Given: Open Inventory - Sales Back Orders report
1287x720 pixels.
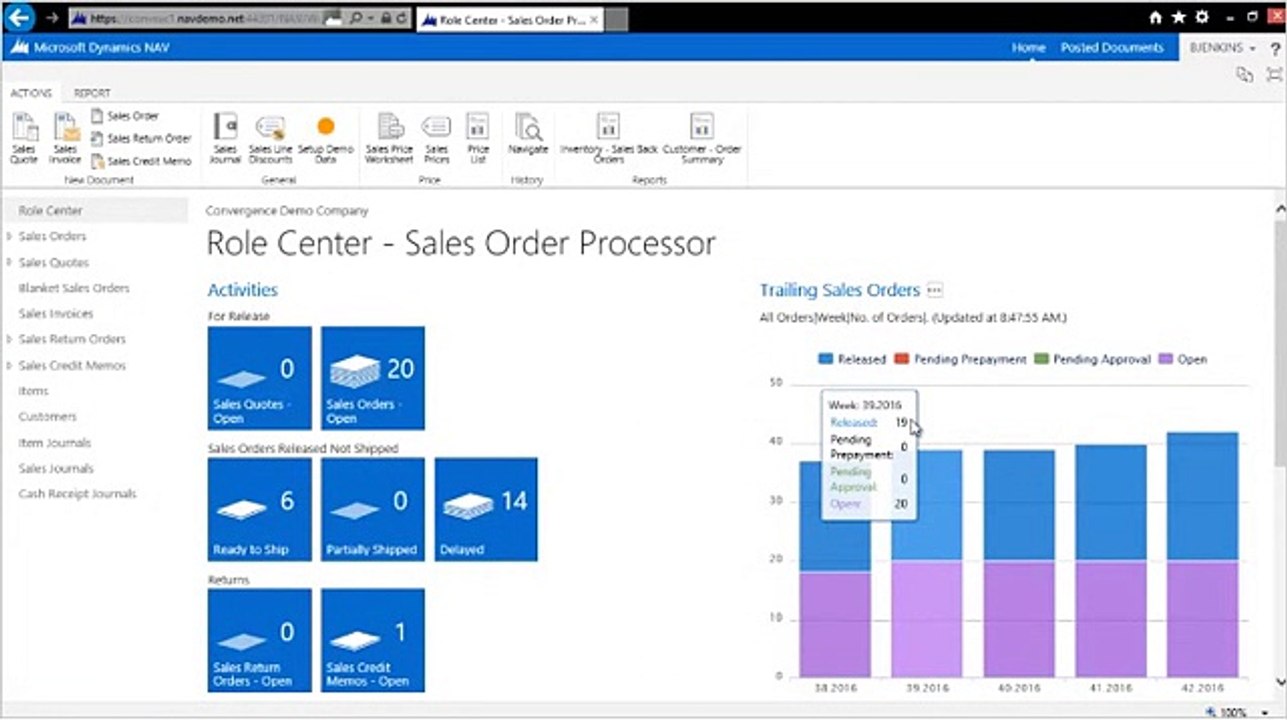Looking at the screenshot, I should 608,138.
